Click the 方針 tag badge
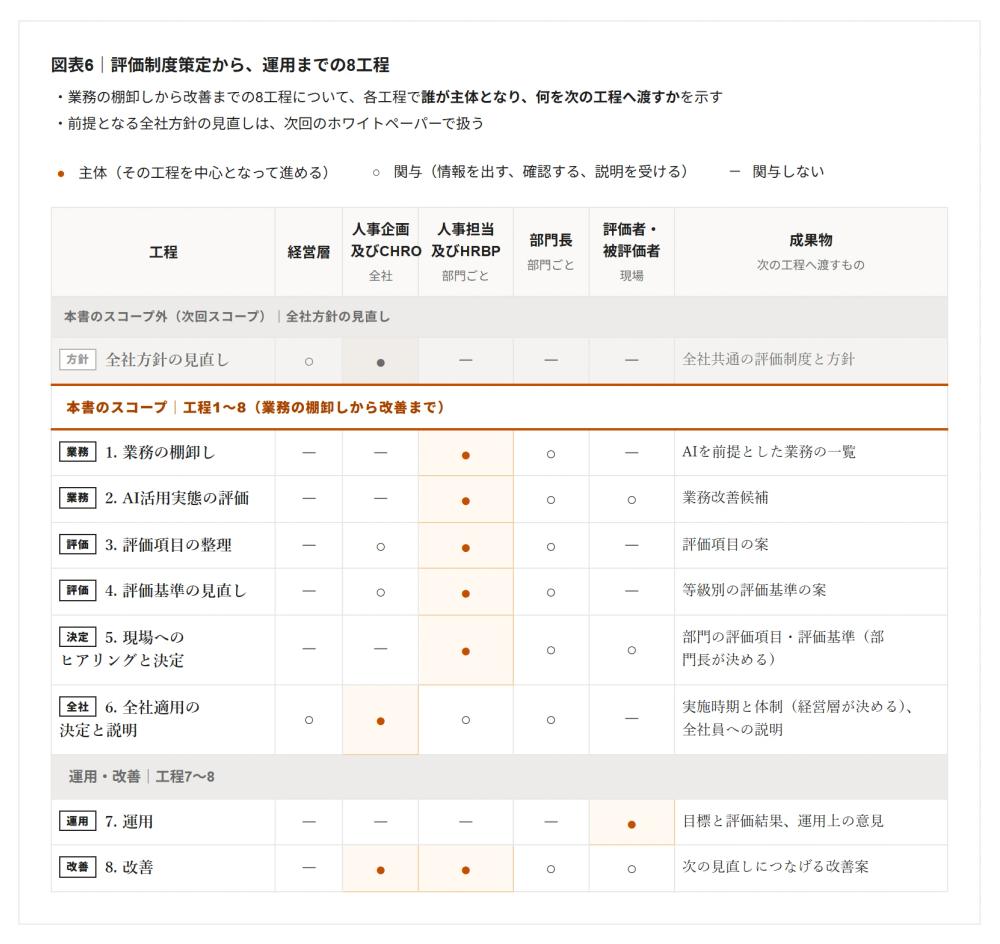This screenshot has height=944, width=1000. [x=77, y=359]
